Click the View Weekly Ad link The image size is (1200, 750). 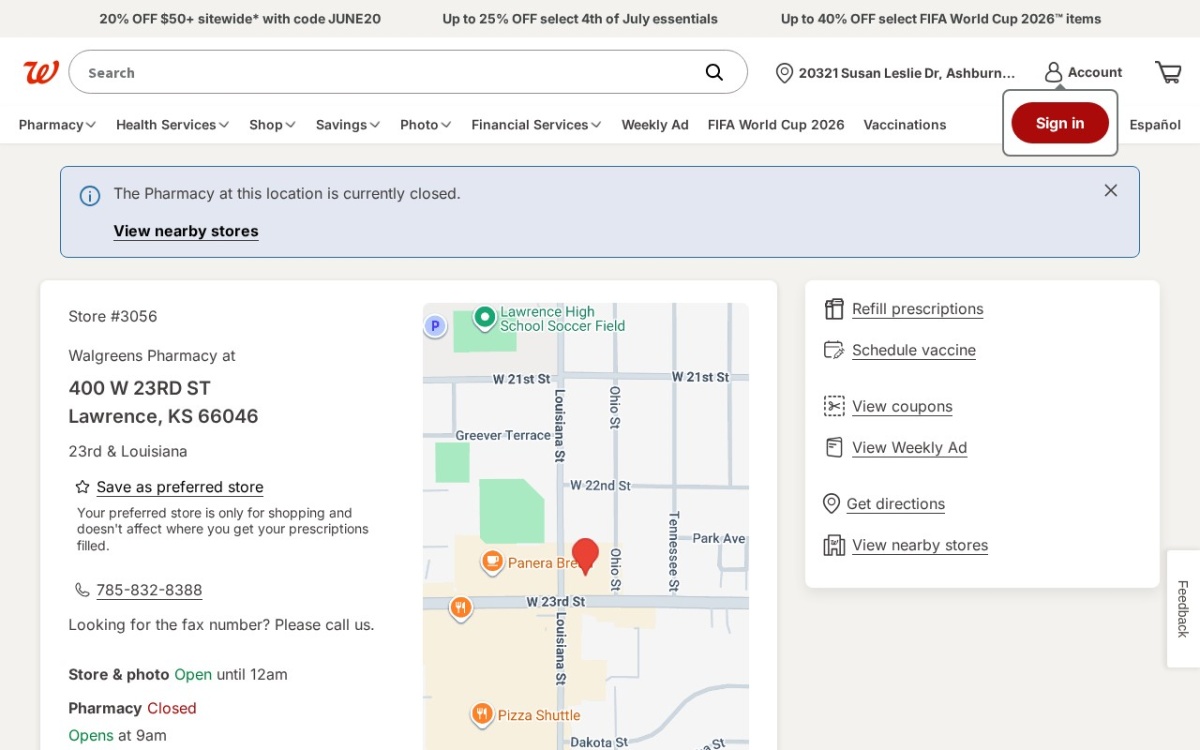click(909, 447)
